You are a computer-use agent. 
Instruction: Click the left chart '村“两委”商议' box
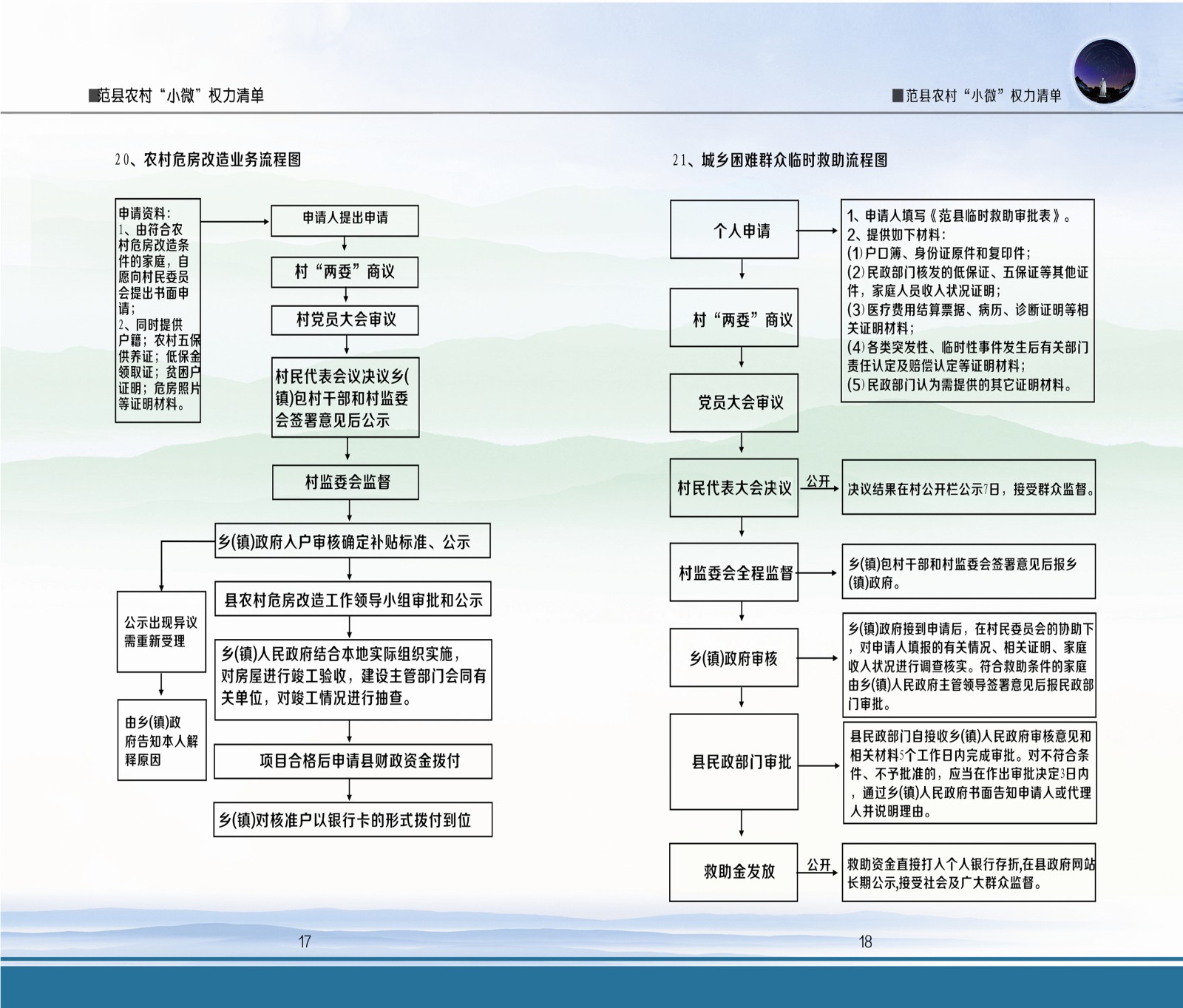345,272
